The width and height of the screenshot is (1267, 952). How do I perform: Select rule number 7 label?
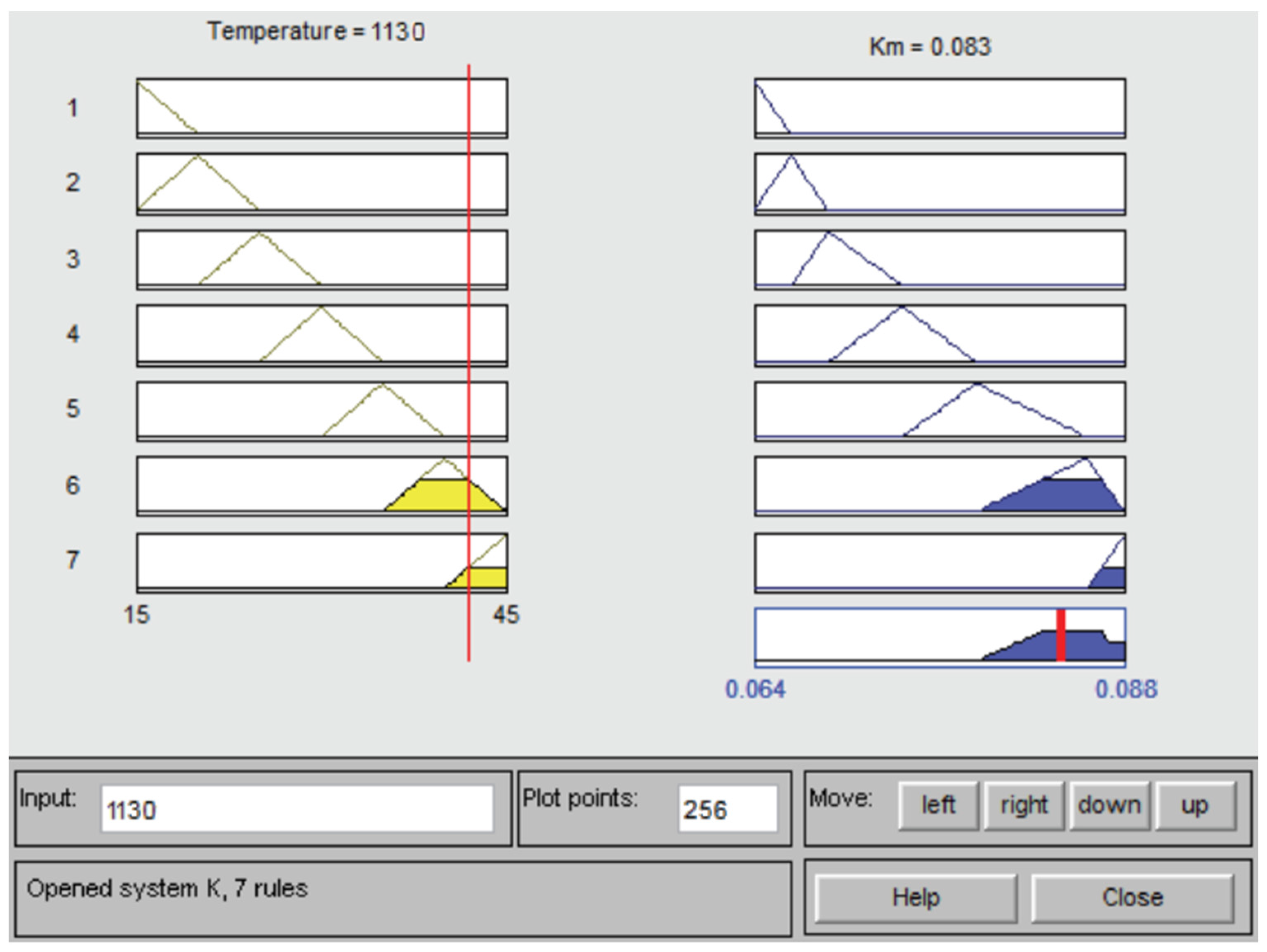(73, 560)
